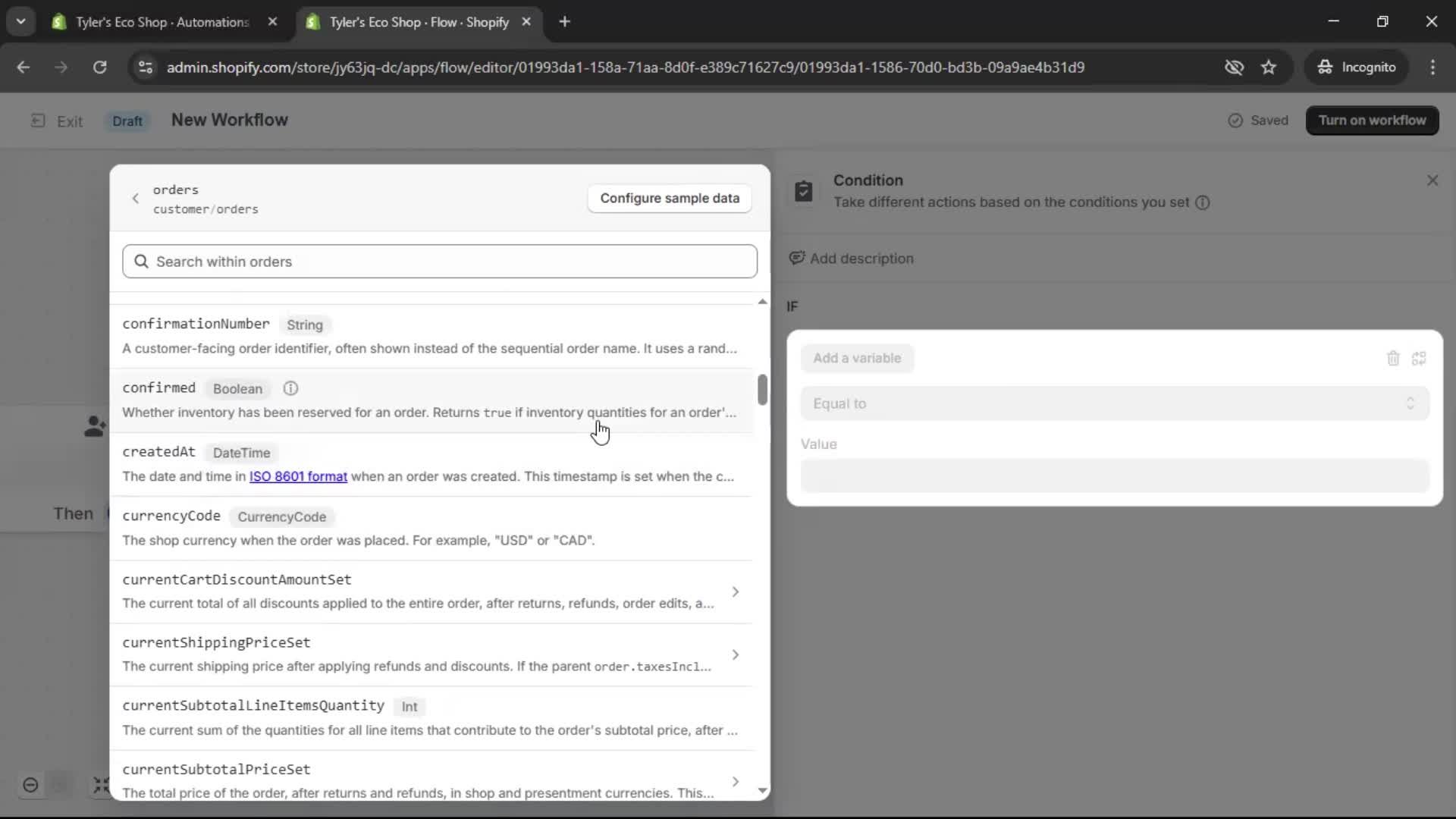Click the Add description pencil icon

(796, 258)
